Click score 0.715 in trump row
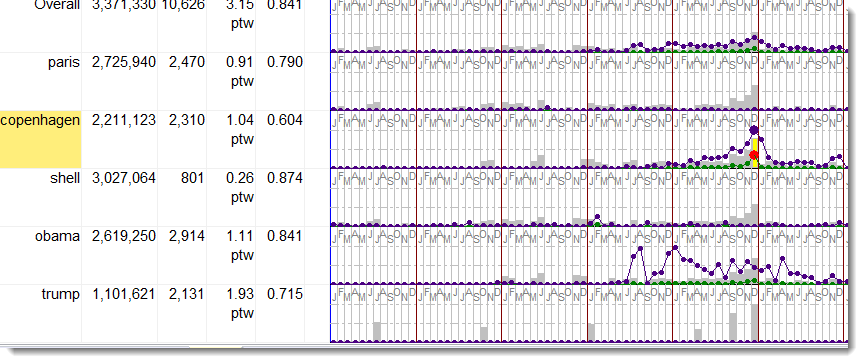 point(285,294)
